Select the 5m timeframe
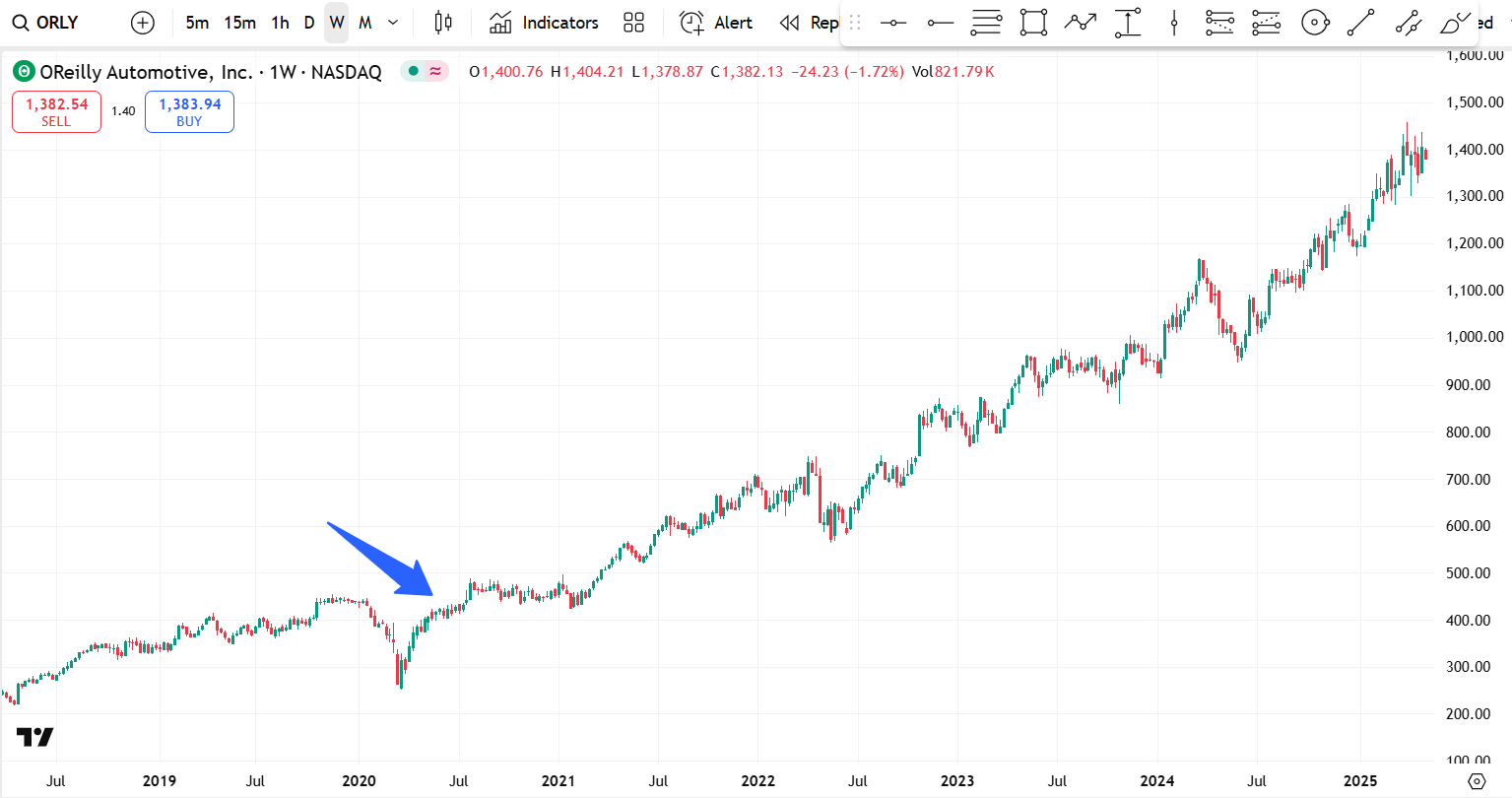 197,22
